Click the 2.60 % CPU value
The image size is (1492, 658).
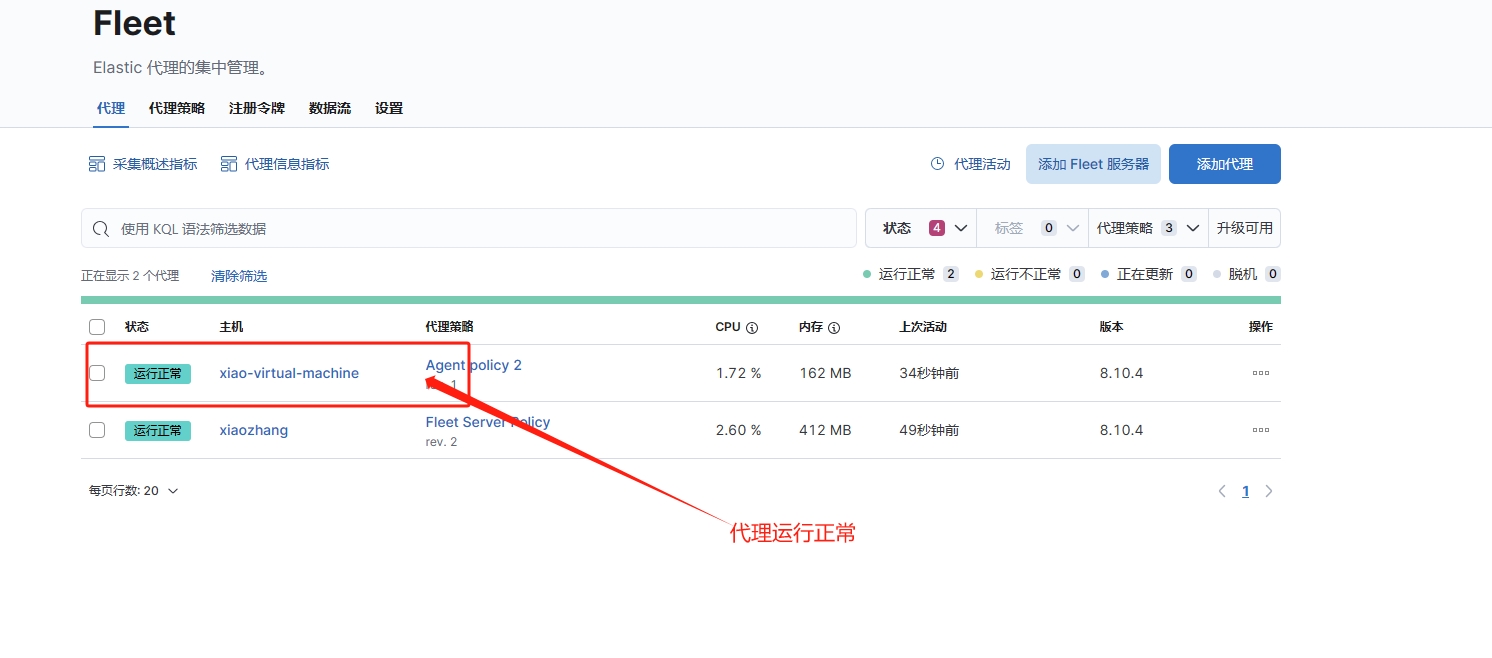tap(739, 430)
